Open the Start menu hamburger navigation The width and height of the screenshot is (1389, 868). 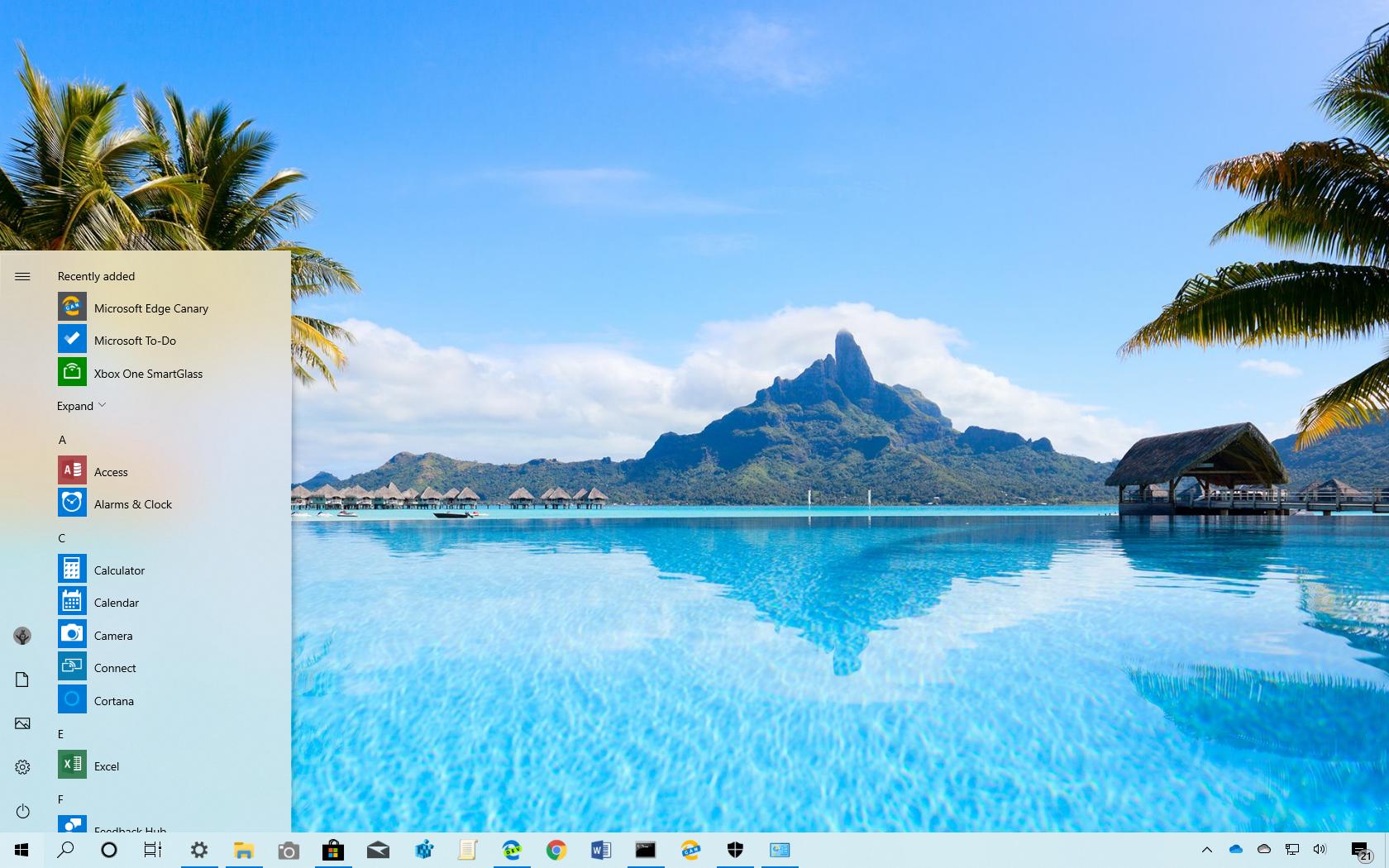click(22, 276)
